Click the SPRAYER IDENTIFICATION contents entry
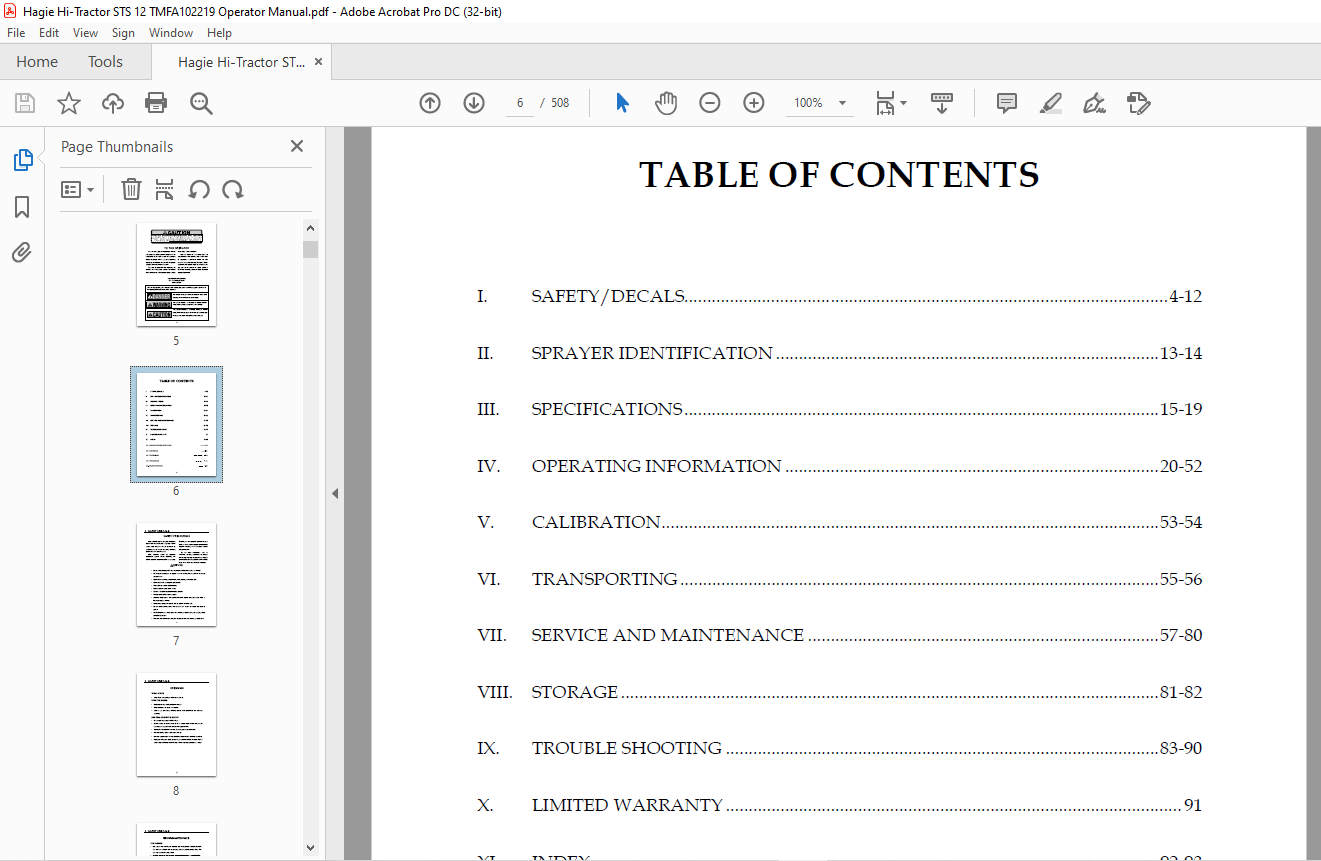 [839, 353]
